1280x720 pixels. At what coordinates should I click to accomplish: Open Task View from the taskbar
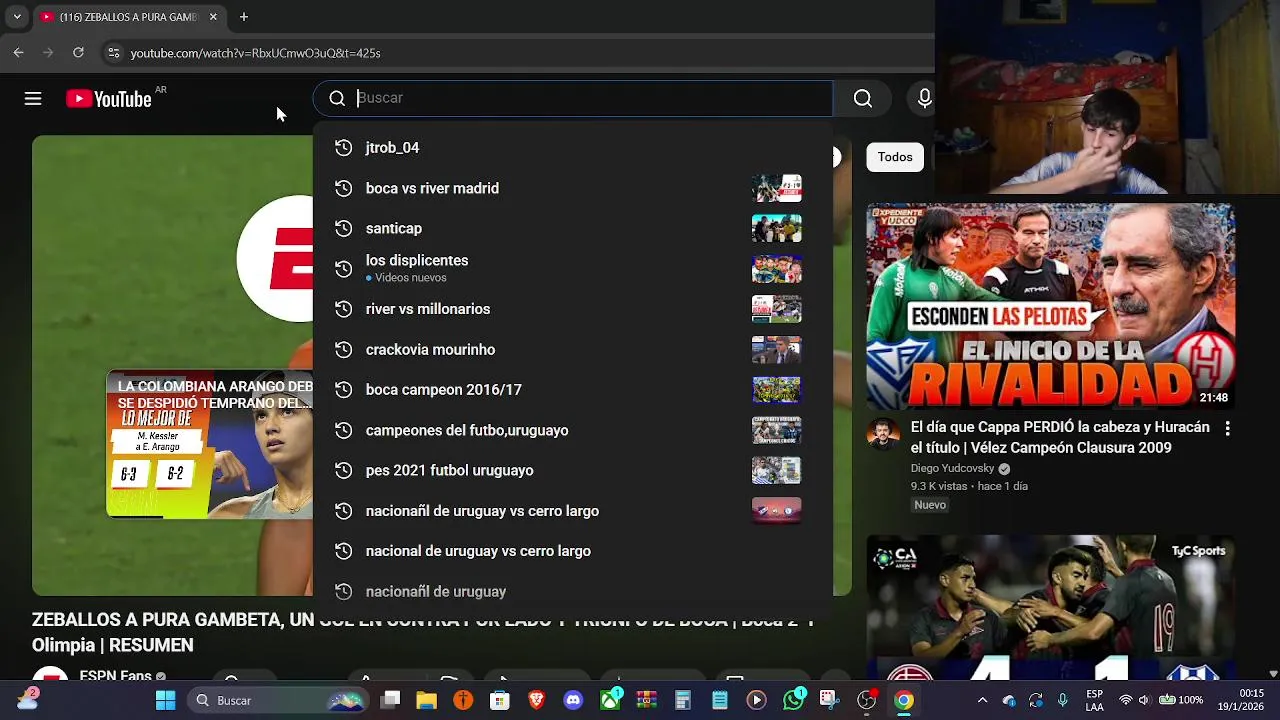point(391,700)
